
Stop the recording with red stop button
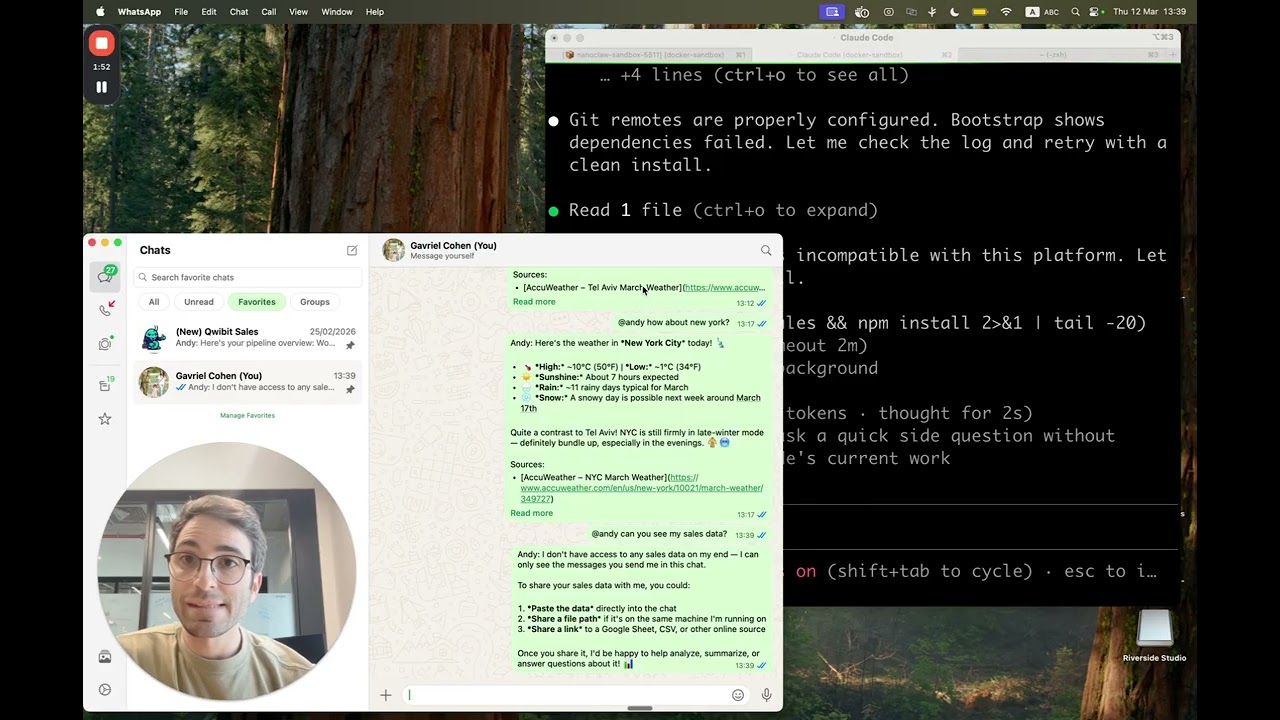coord(101,43)
